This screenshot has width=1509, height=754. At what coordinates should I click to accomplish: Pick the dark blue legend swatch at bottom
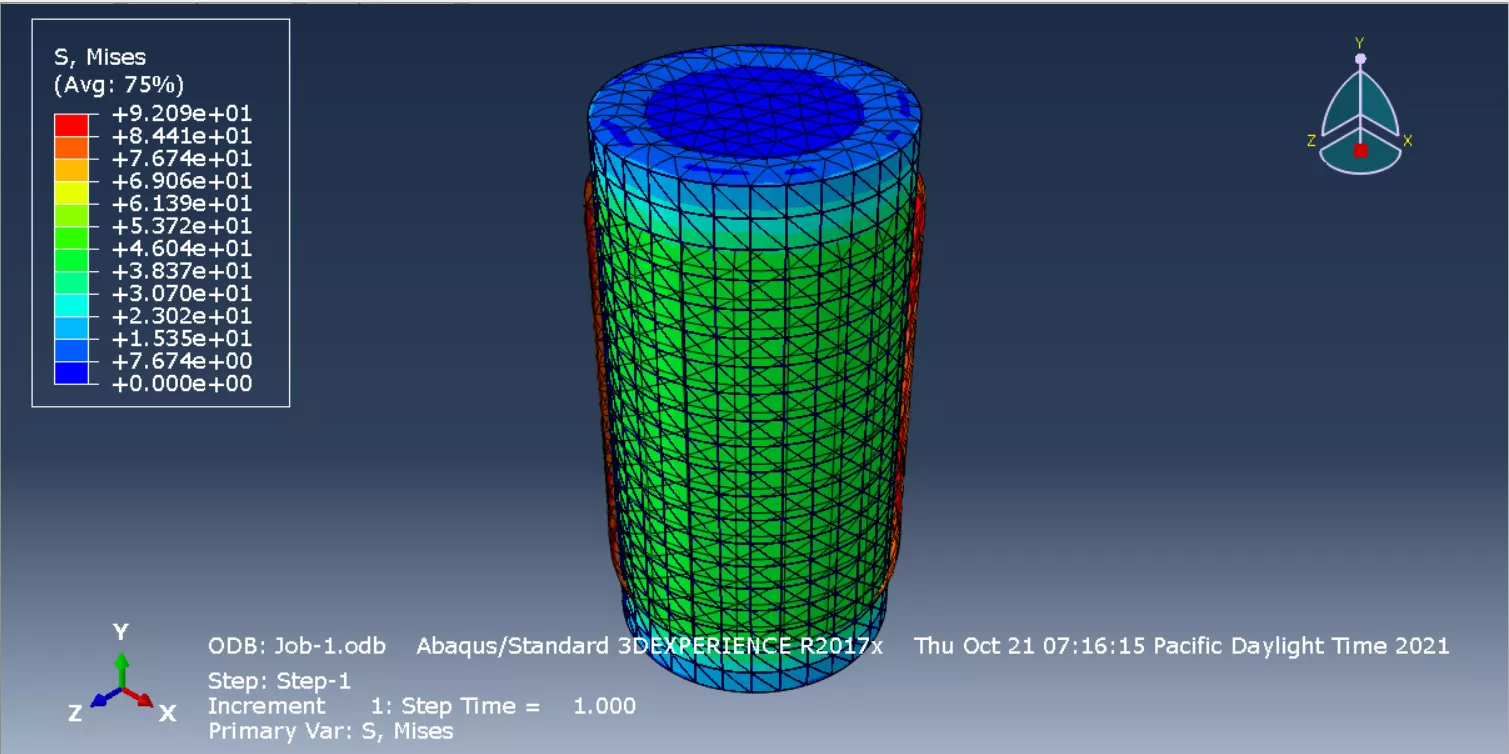pos(71,373)
